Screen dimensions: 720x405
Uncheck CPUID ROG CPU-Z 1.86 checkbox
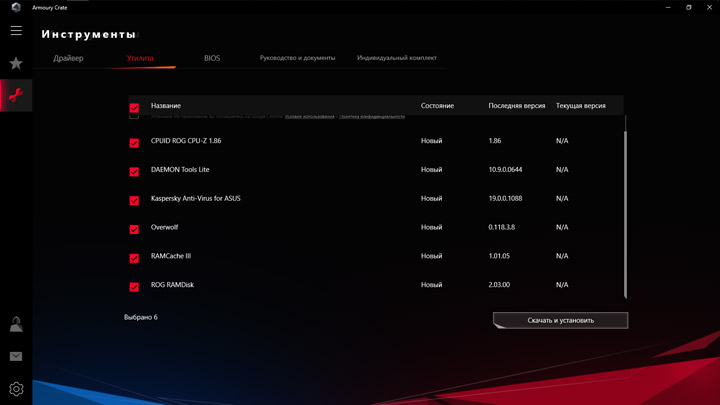pos(134,143)
